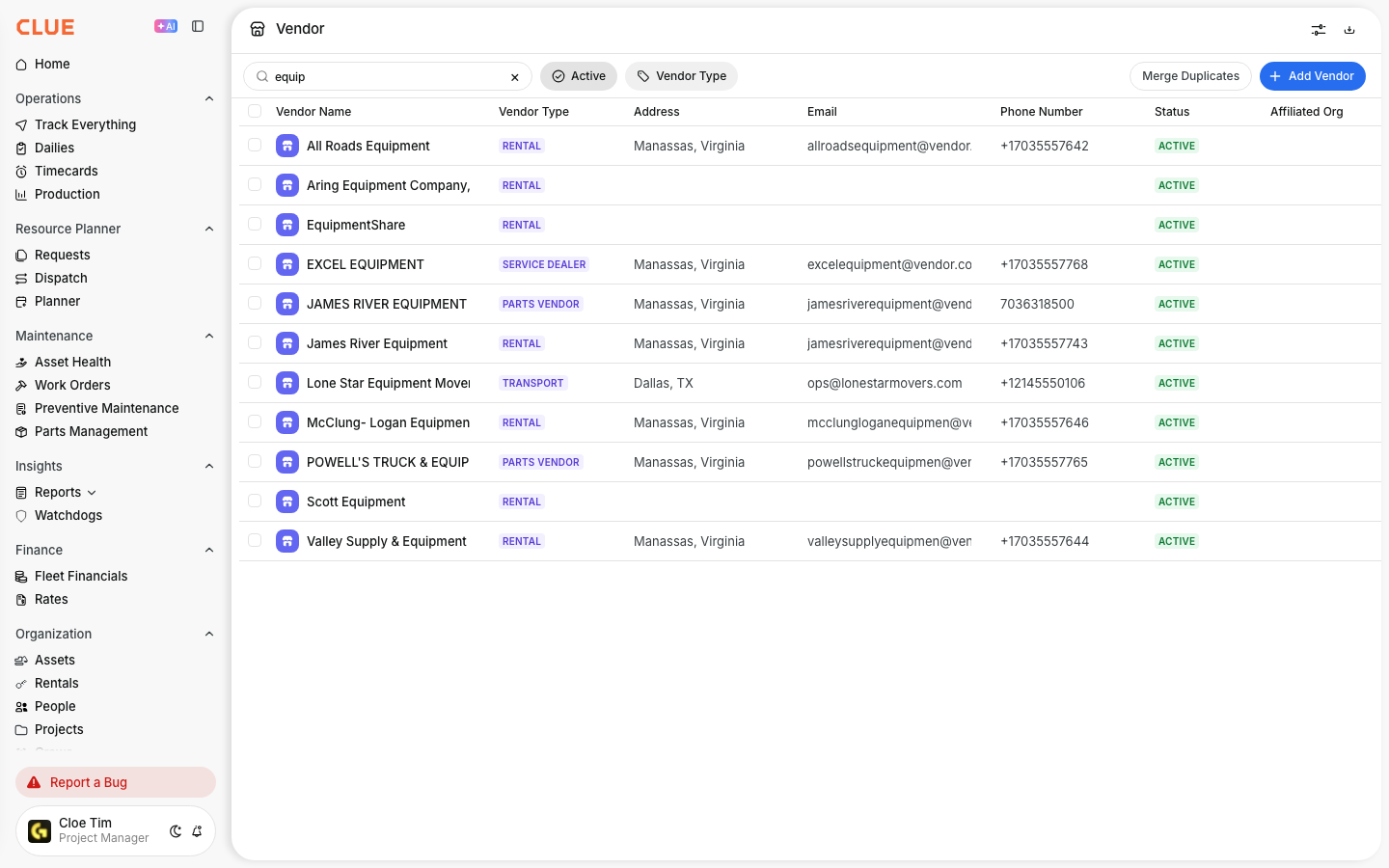Screen dimensions: 1389x868
Task: Collapse the Resource Planner section
Action: point(209,229)
